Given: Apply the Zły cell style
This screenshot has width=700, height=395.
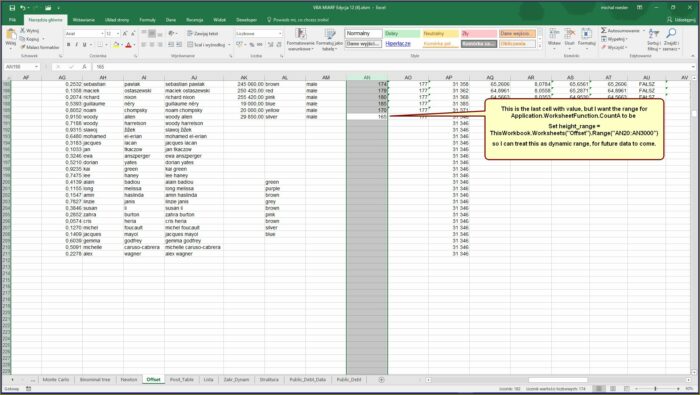Looking at the screenshot, I should [x=479, y=33].
